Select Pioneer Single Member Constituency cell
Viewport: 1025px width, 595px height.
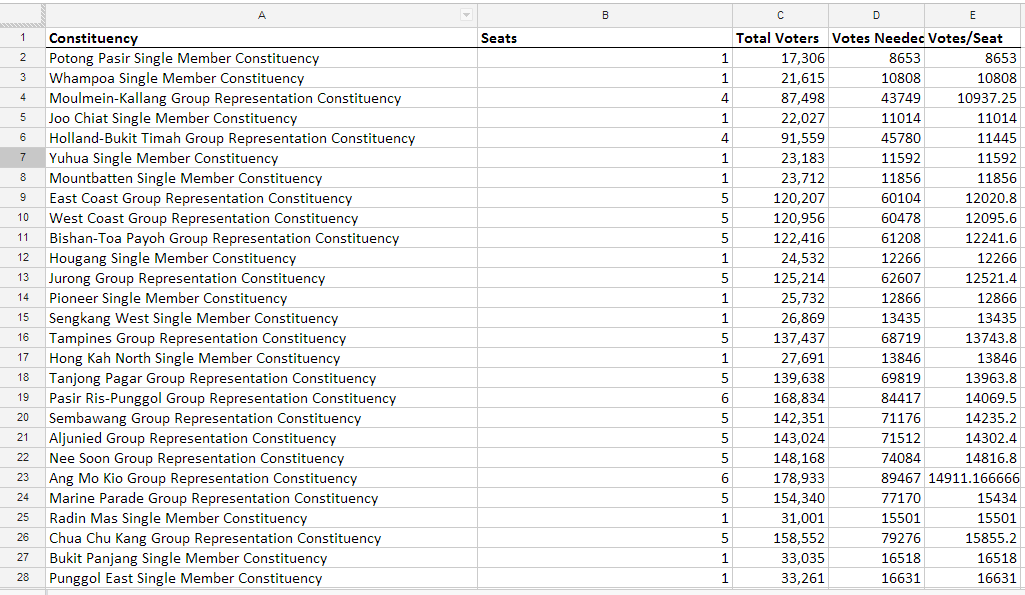261,298
